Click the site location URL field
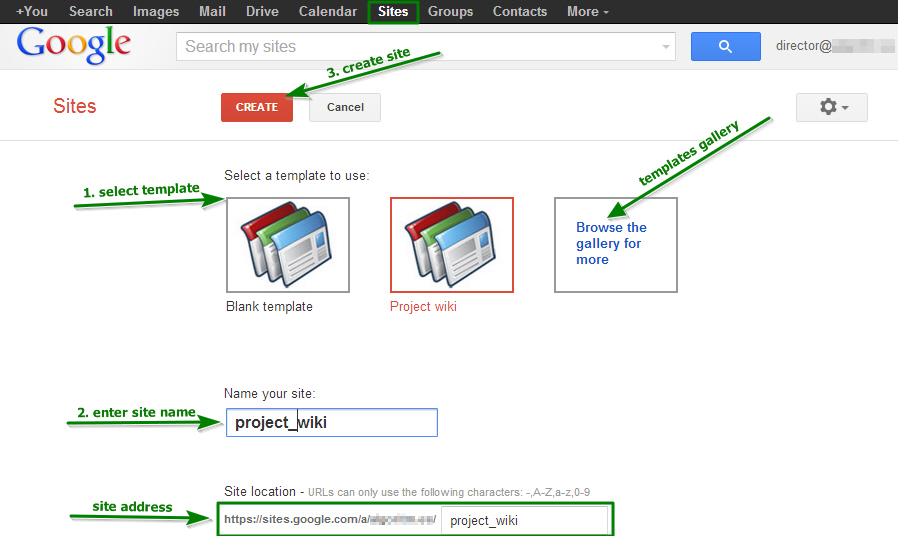The width and height of the screenshot is (898, 536). (524, 520)
